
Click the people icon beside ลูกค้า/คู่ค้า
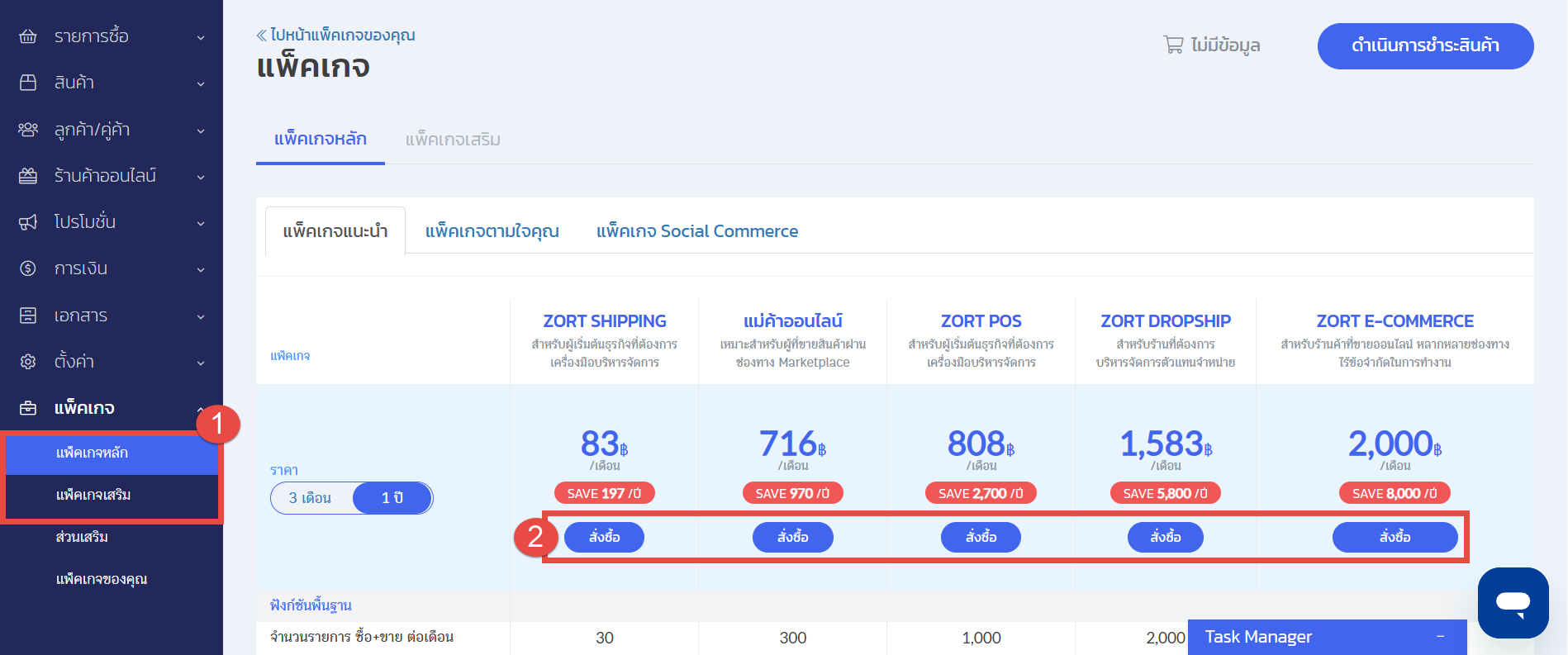click(28, 130)
